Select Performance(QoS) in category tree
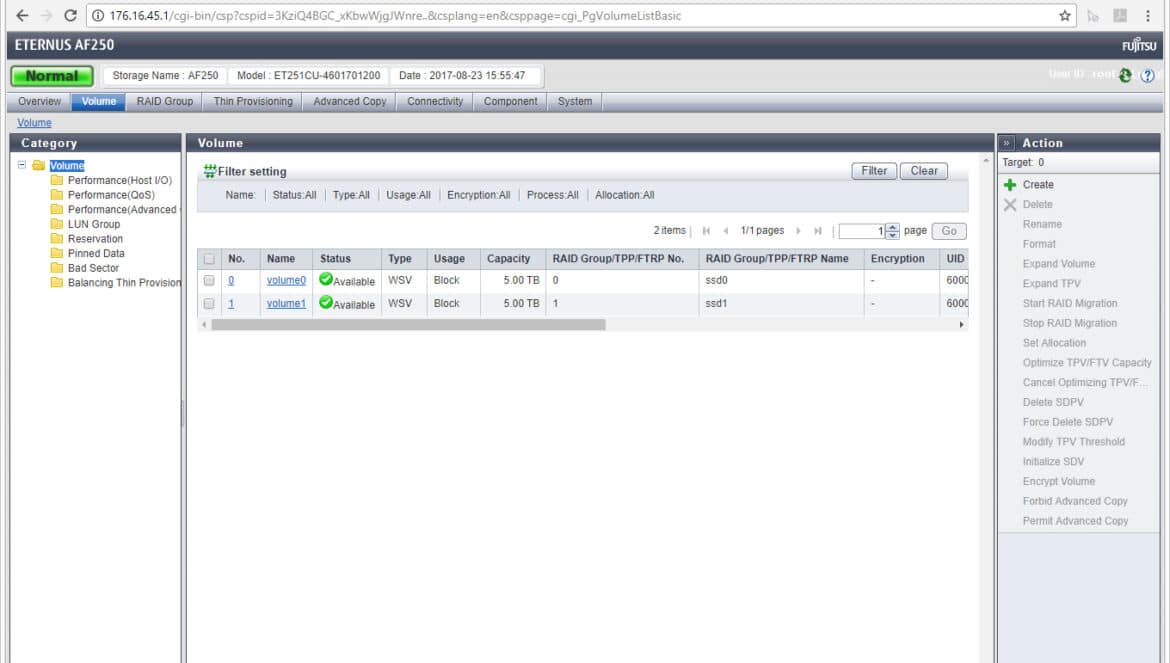Screen dimensions: 1170x663 (x=111, y=195)
